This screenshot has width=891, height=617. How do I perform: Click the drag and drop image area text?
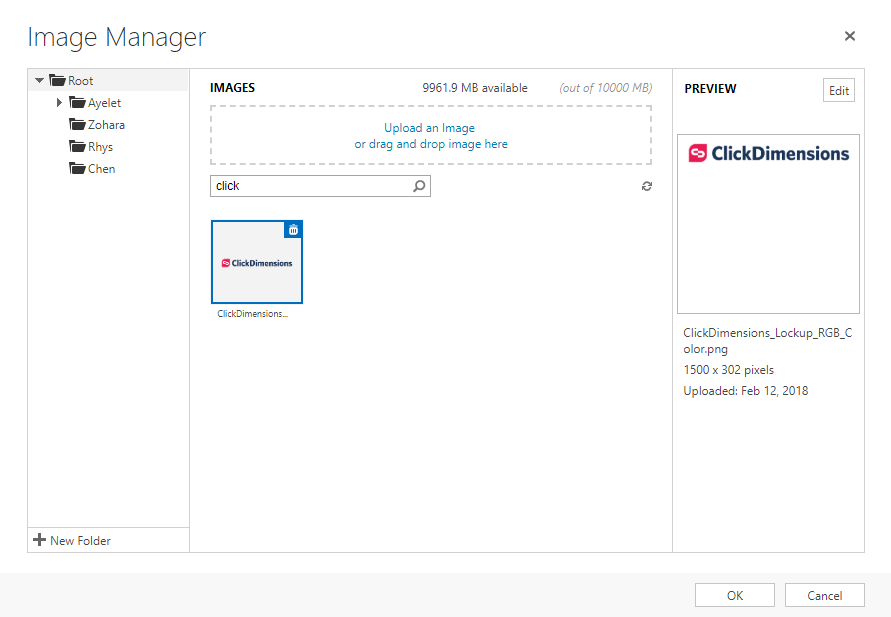431,144
